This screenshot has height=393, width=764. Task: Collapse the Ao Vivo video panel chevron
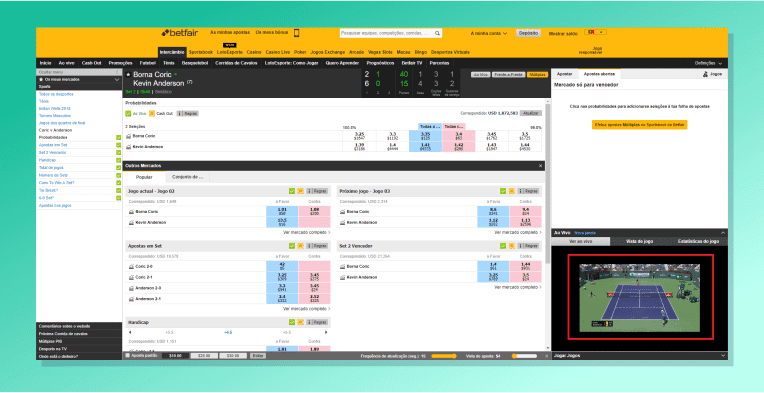coord(722,233)
